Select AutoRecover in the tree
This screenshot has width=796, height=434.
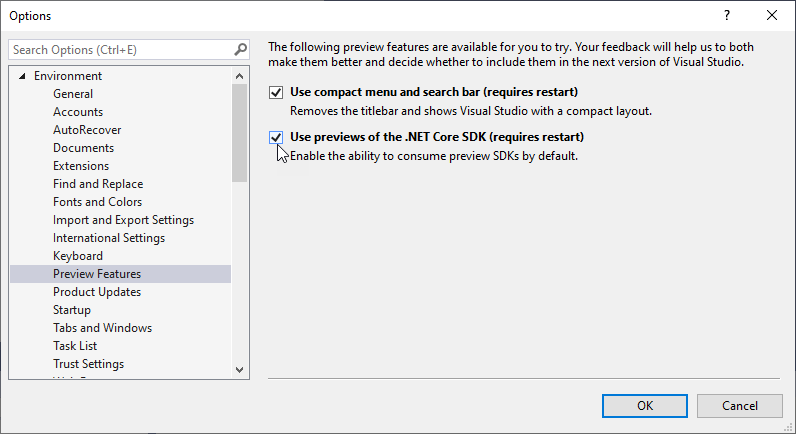pyautogui.click(x=87, y=130)
